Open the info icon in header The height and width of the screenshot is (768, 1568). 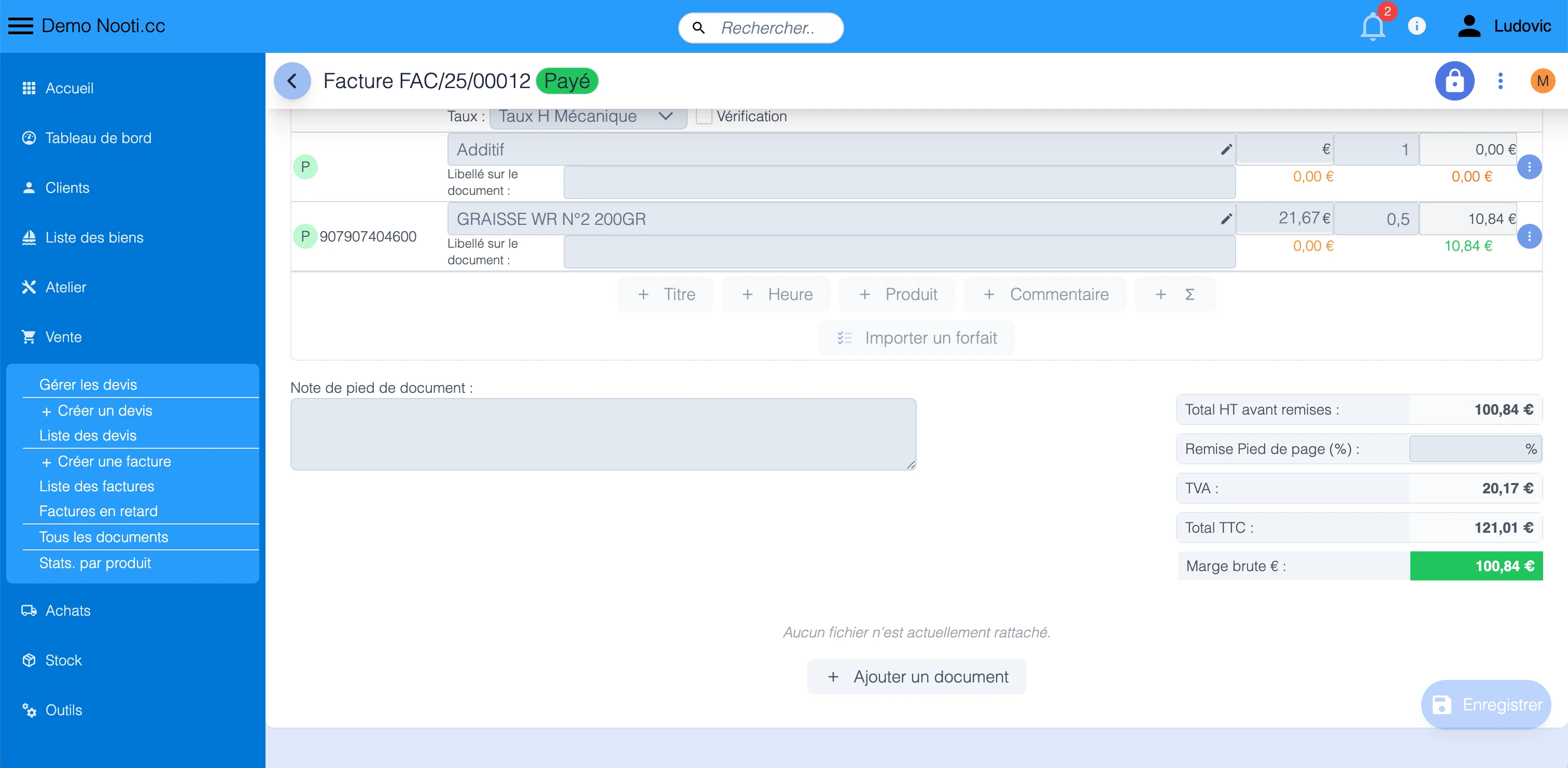(x=1417, y=26)
